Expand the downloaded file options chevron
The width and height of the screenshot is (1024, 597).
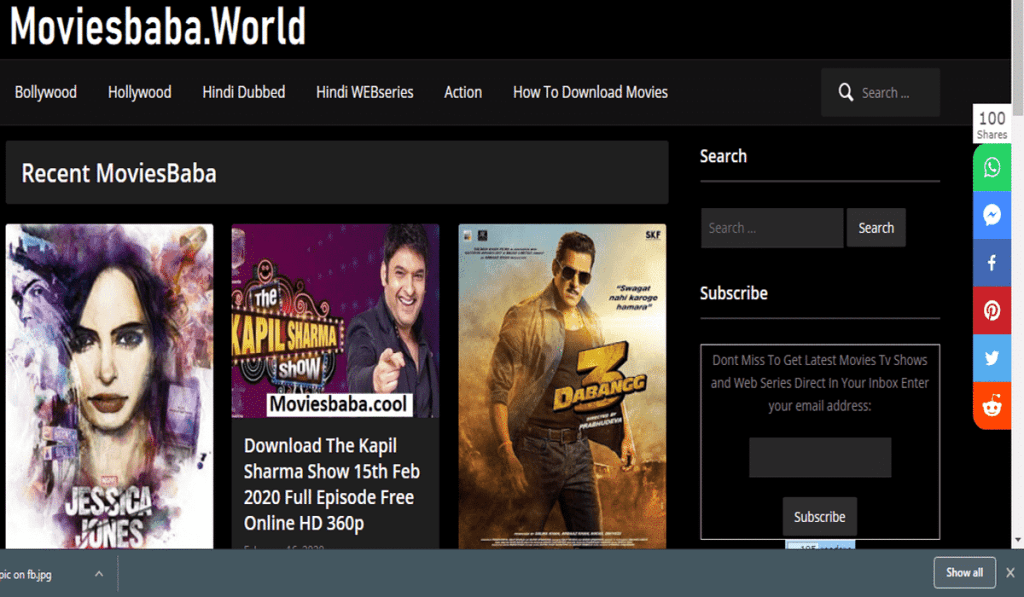point(99,574)
